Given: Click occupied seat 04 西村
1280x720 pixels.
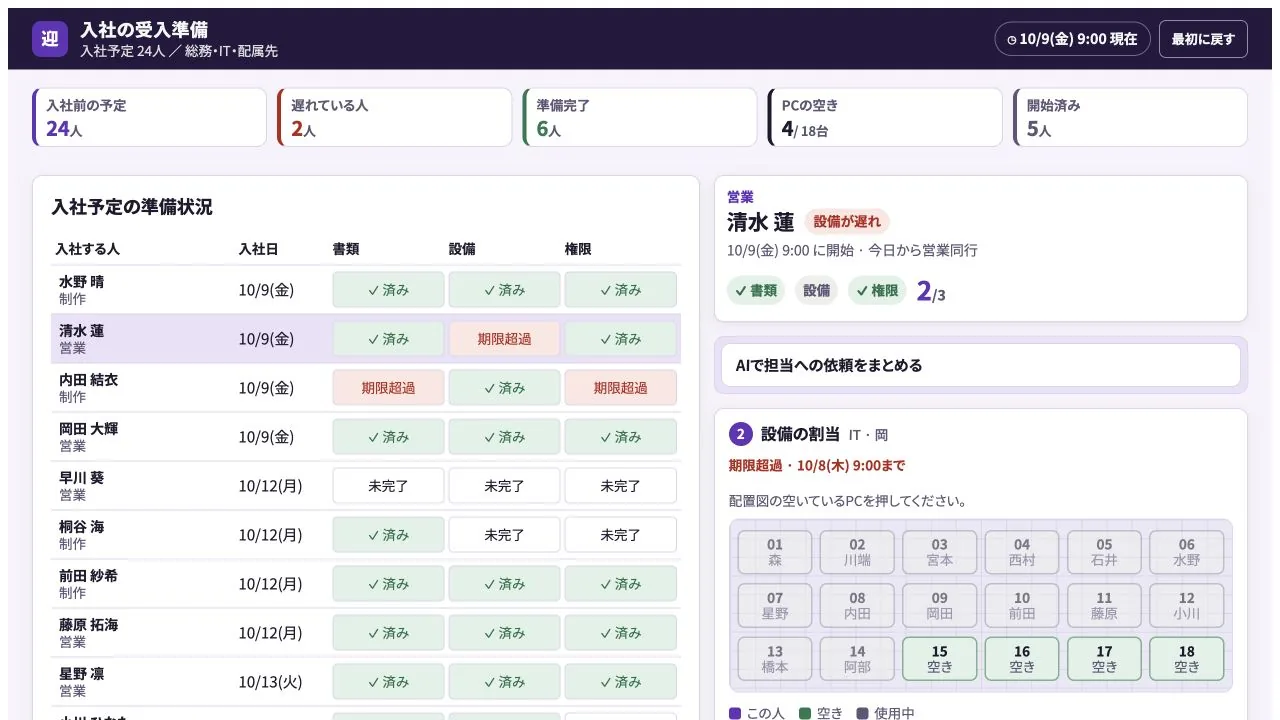Looking at the screenshot, I should coord(1022,552).
